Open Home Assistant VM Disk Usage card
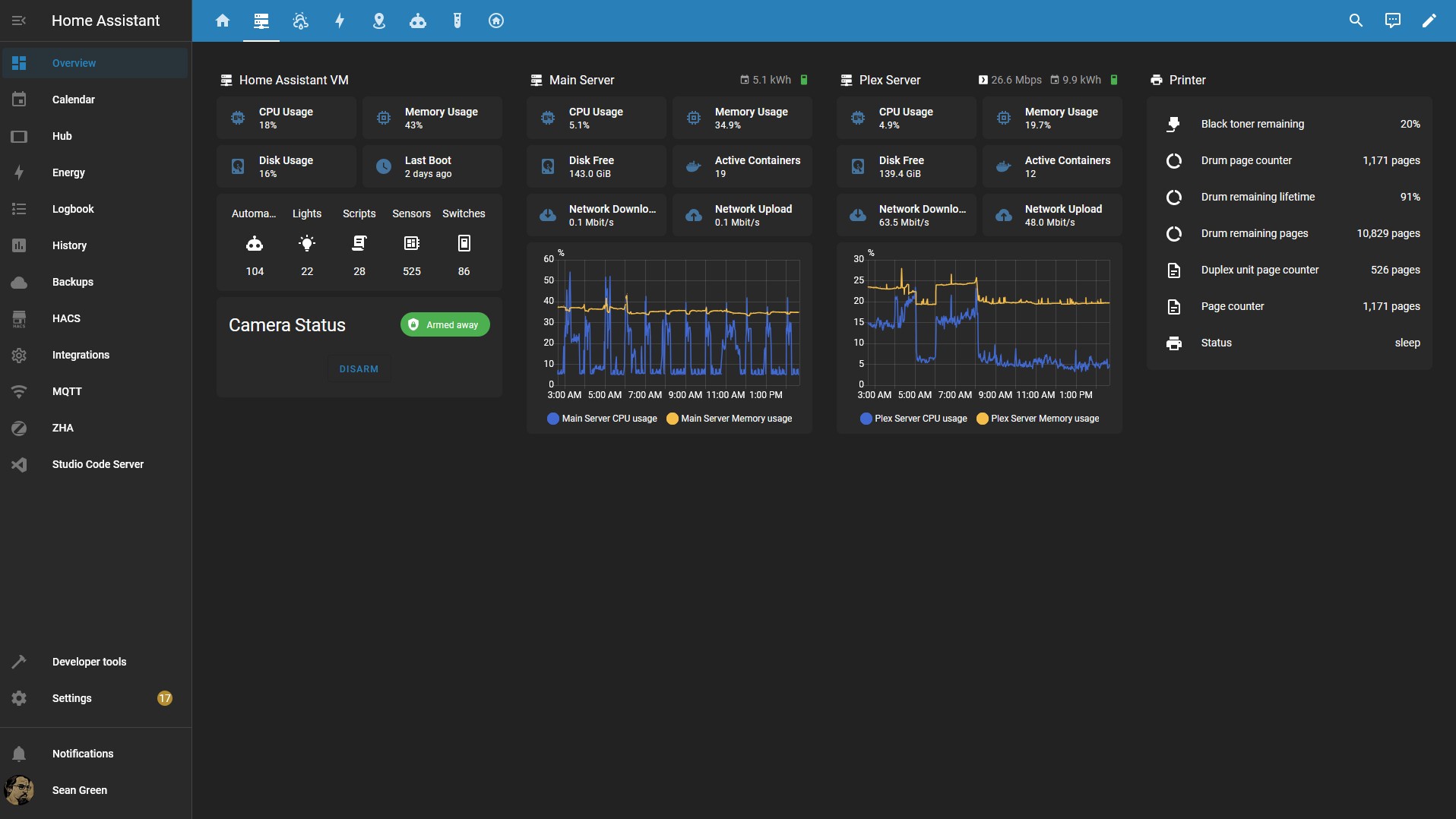Viewport: 1456px width, 819px height. (x=286, y=166)
